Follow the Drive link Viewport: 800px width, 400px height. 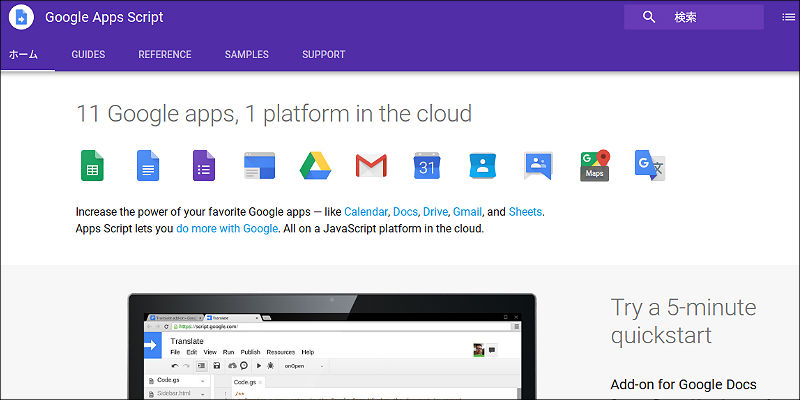(x=435, y=212)
